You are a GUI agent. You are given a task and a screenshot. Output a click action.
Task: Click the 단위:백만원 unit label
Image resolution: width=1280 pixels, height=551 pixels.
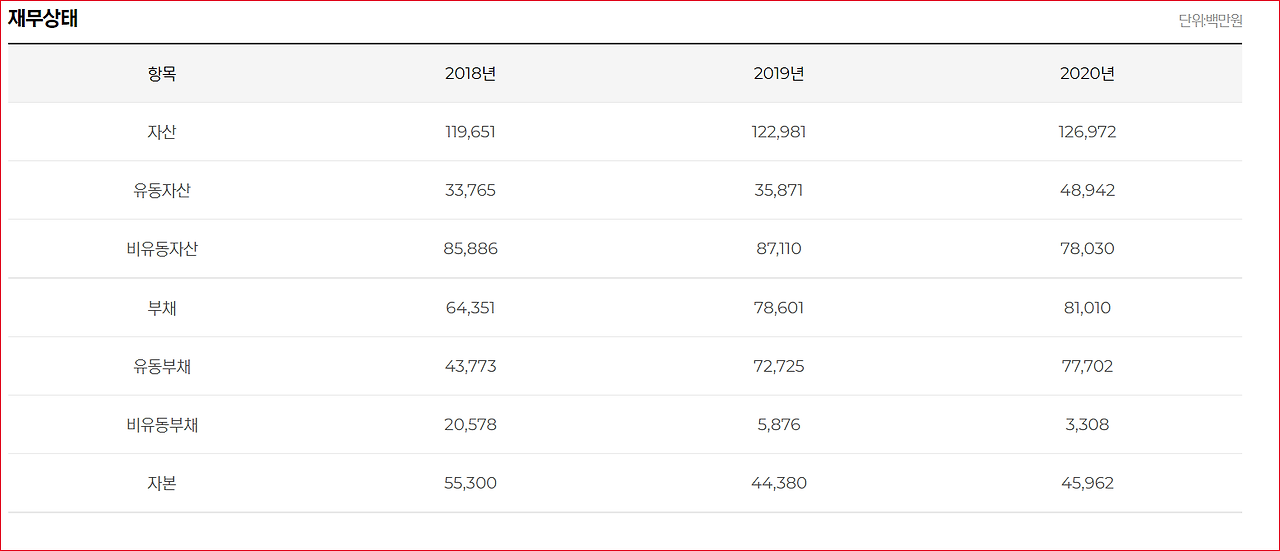1210,20
